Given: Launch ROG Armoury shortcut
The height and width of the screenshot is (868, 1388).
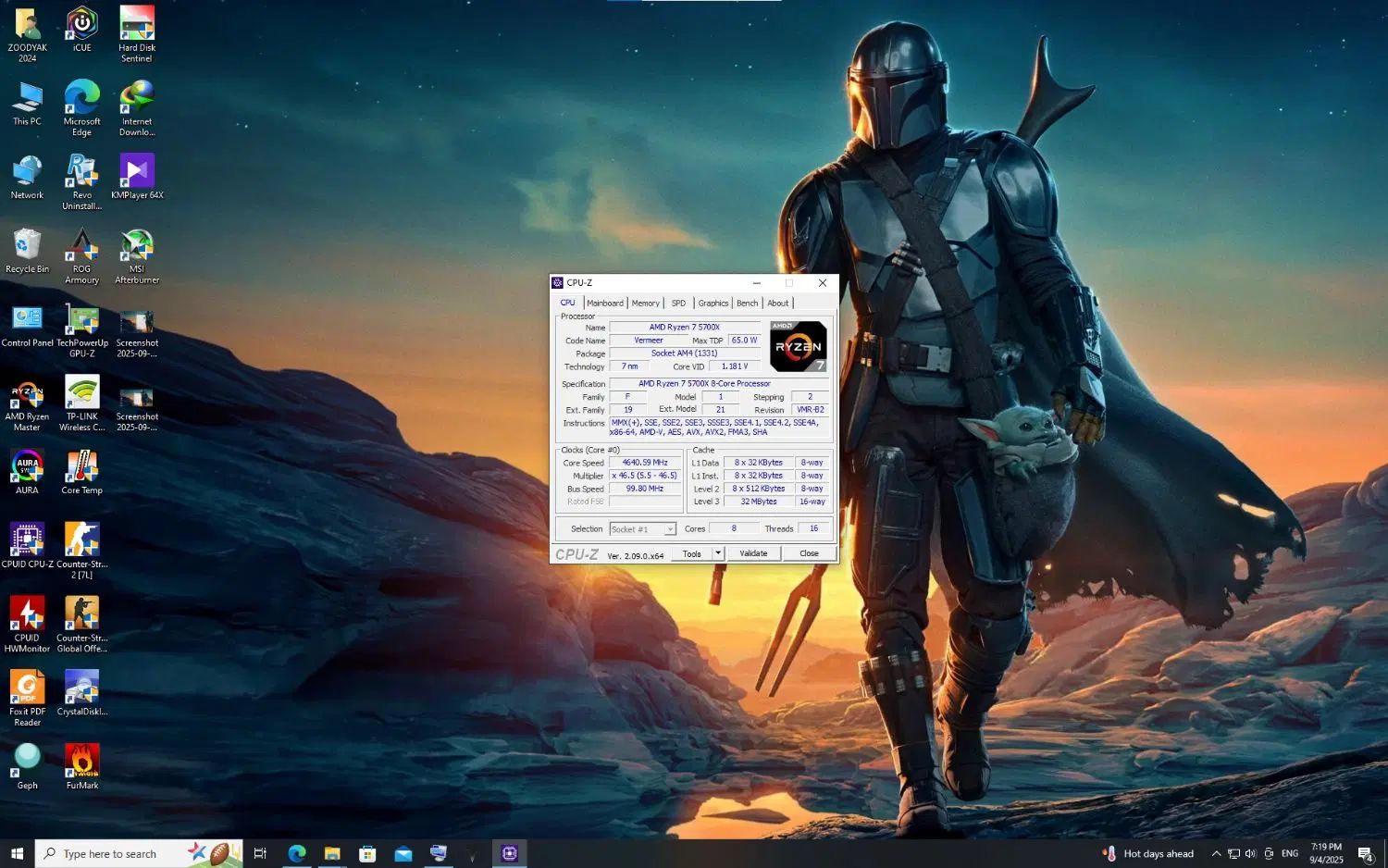Looking at the screenshot, I should coord(81,257).
